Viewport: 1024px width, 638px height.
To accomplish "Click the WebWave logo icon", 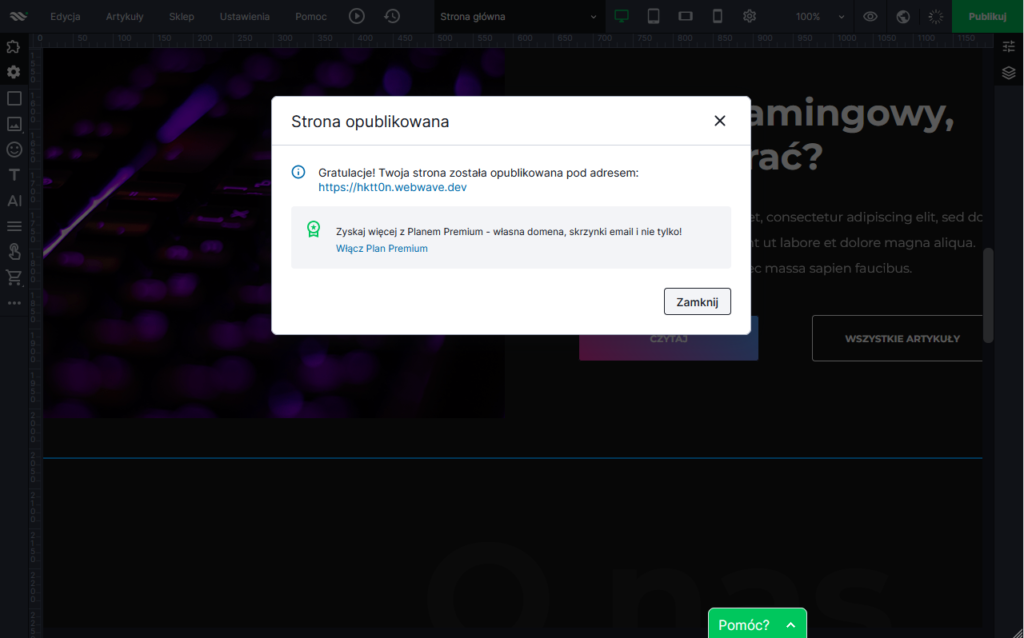I will [18, 16].
